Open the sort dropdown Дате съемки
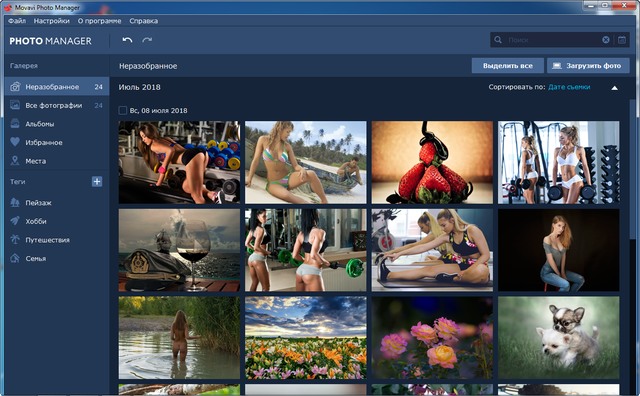 (x=569, y=87)
